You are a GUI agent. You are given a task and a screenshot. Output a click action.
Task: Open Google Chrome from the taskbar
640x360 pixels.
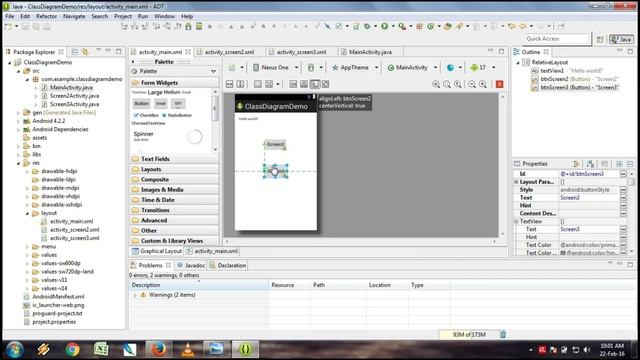click(72, 349)
